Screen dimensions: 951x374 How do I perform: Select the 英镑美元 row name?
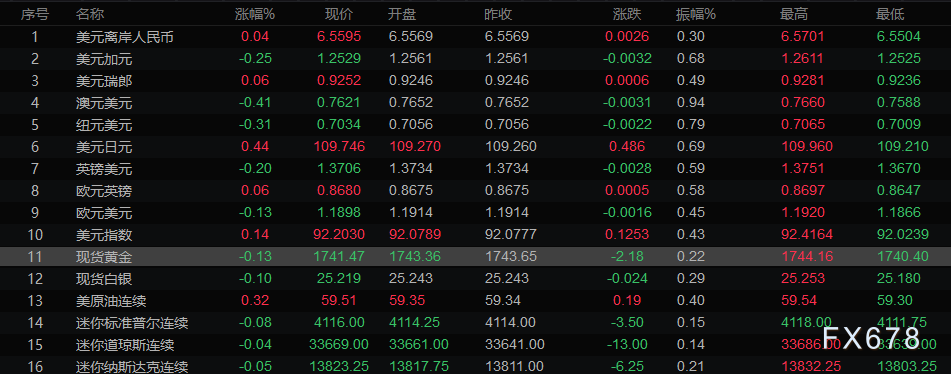click(104, 169)
